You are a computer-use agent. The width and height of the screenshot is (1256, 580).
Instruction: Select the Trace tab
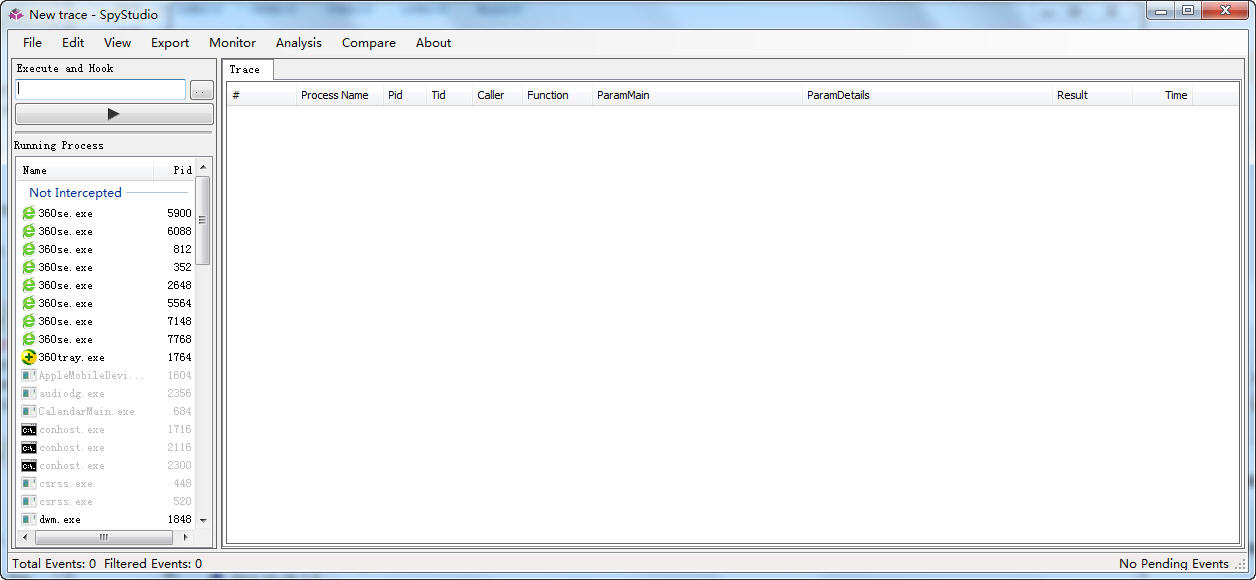click(245, 70)
